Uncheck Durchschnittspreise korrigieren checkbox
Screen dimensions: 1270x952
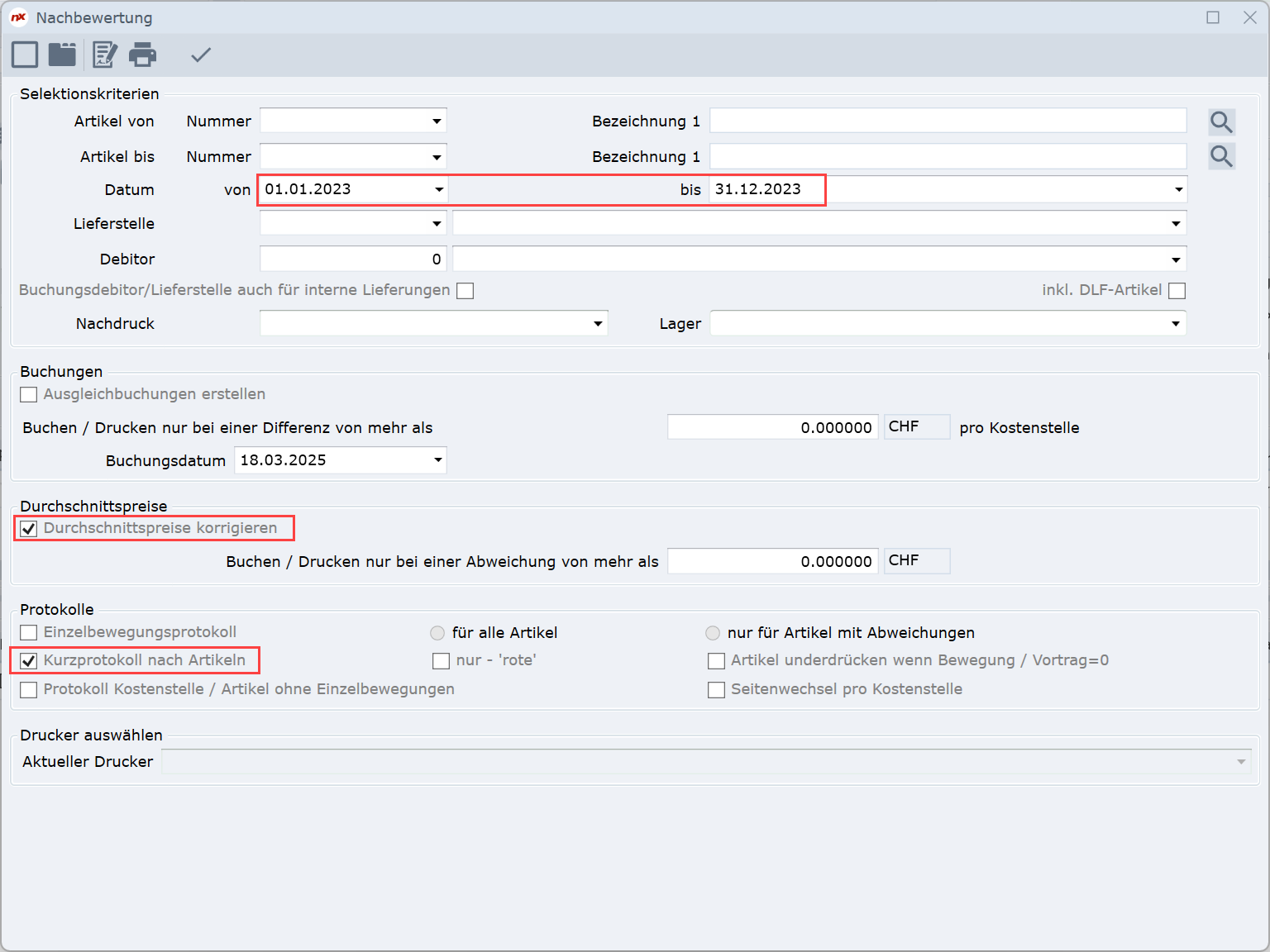pyautogui.click(x=29, y=529)
